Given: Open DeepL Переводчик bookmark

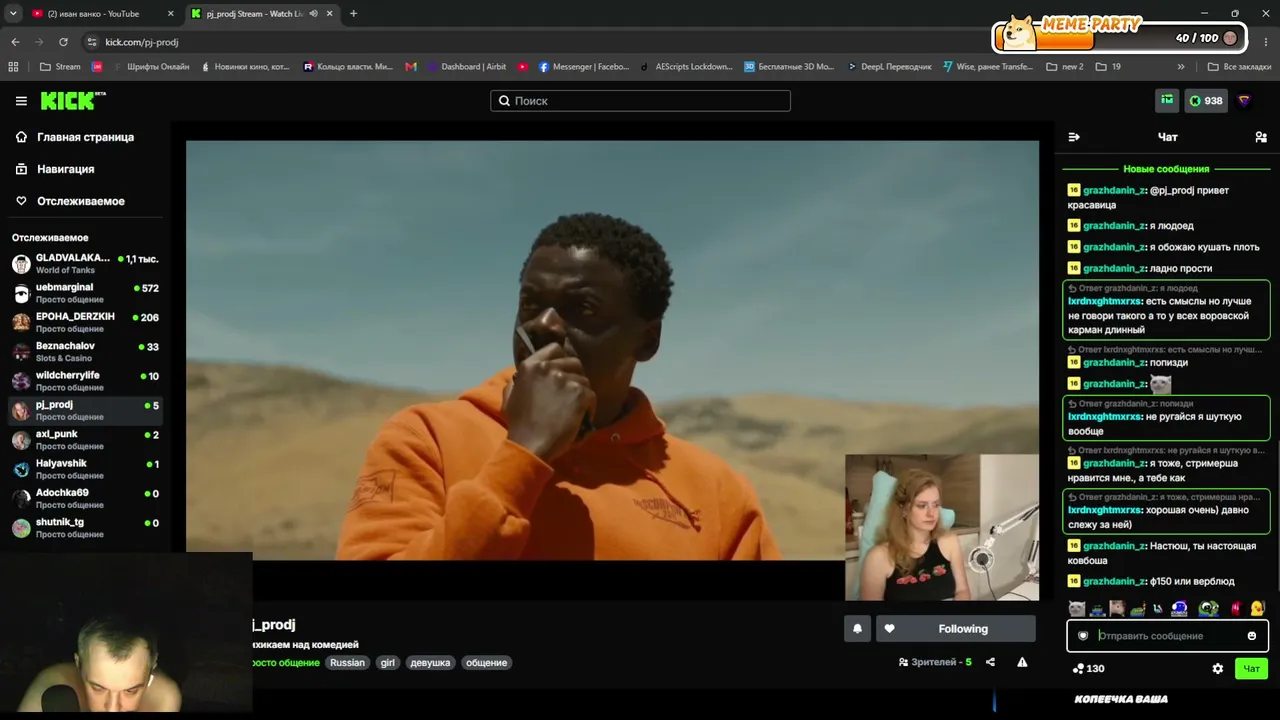Looking at the screenshot, I should click(888, 67).
